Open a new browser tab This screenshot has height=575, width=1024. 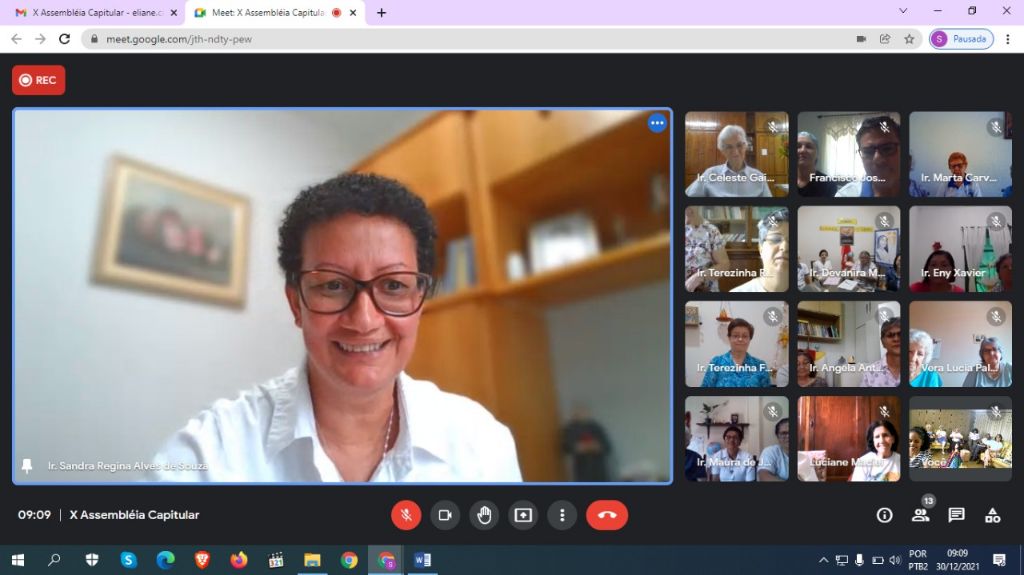click(381, 13)
